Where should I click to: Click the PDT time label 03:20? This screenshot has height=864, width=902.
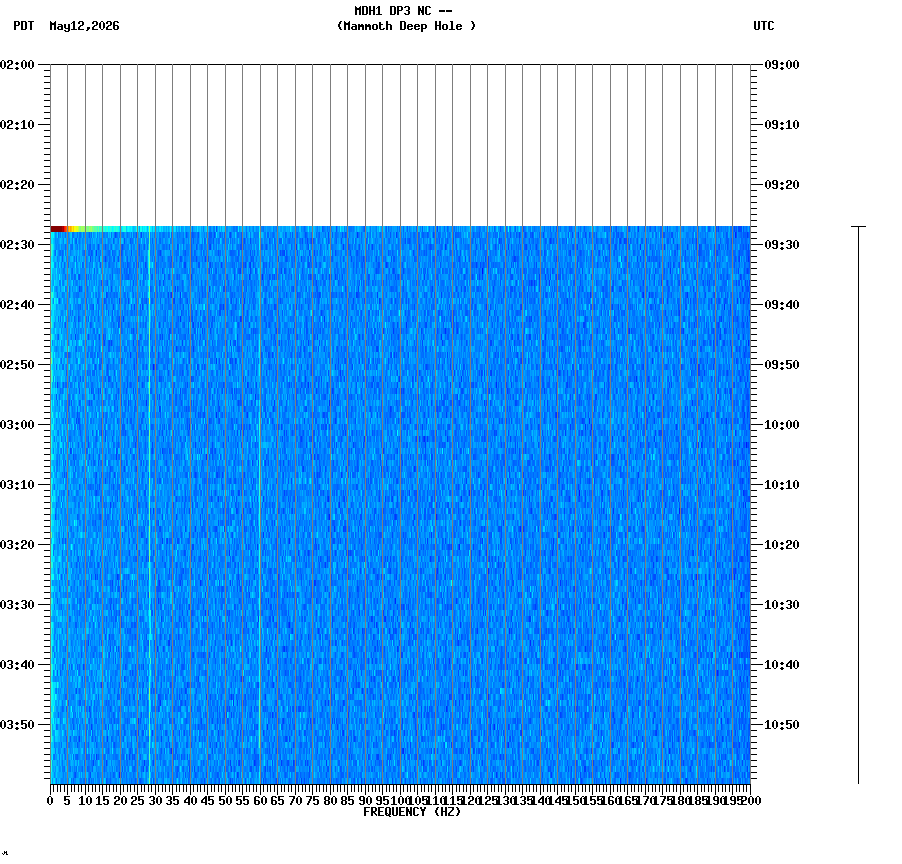[x=18, y=545]
